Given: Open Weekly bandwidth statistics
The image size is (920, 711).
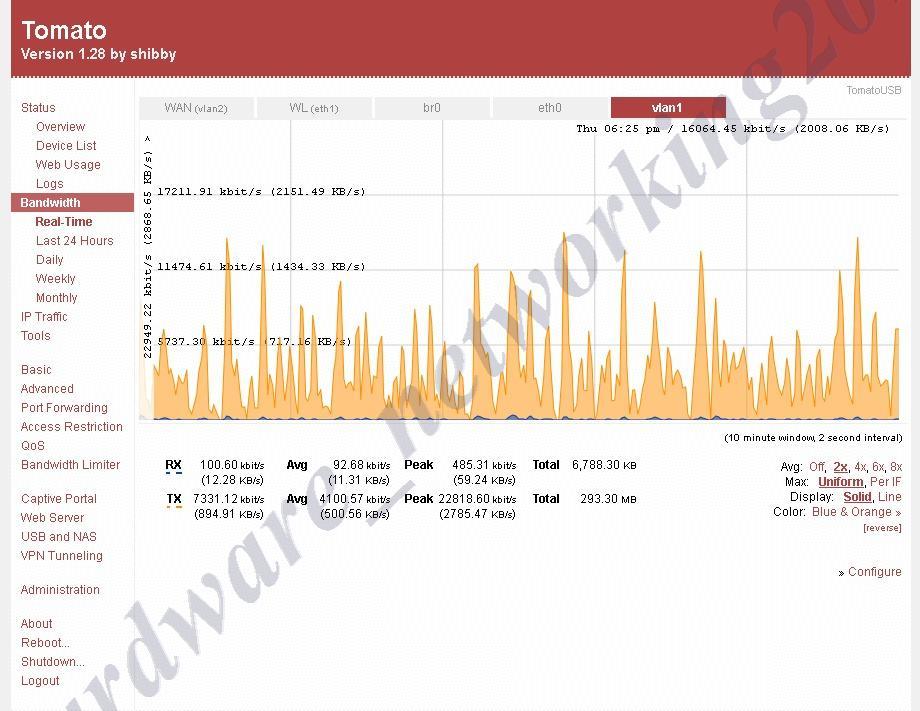Looking at the screenshot, I should [x=56, y=279].
